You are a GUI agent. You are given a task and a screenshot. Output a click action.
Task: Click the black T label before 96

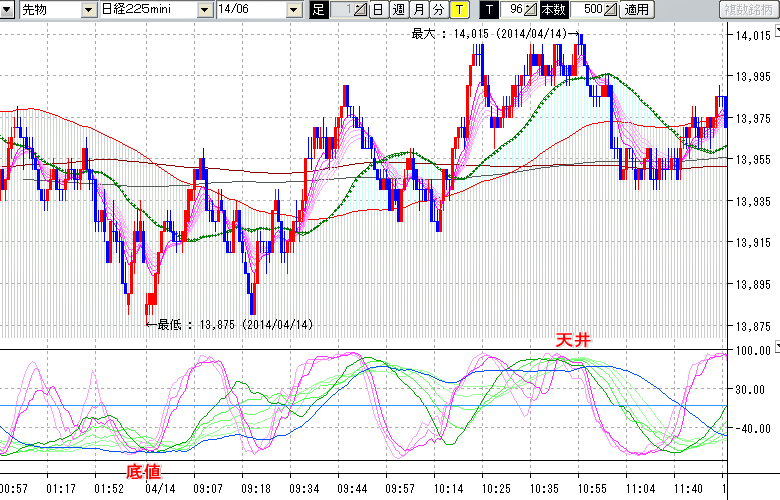coord(489,10)
